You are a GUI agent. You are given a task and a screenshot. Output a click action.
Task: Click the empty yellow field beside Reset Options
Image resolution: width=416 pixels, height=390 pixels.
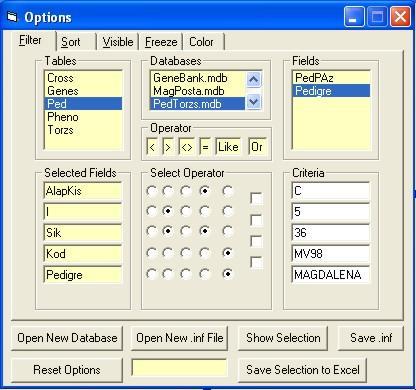click(x=180, y=368)
